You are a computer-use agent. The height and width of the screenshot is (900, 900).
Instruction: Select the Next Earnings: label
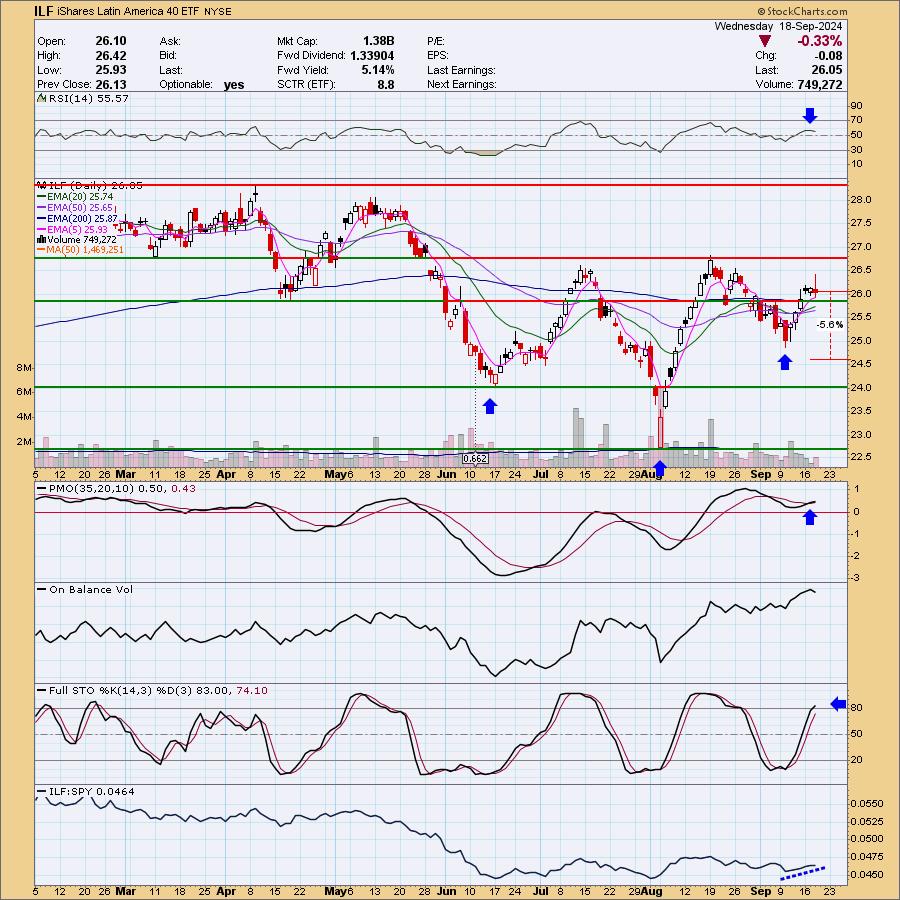461,84
